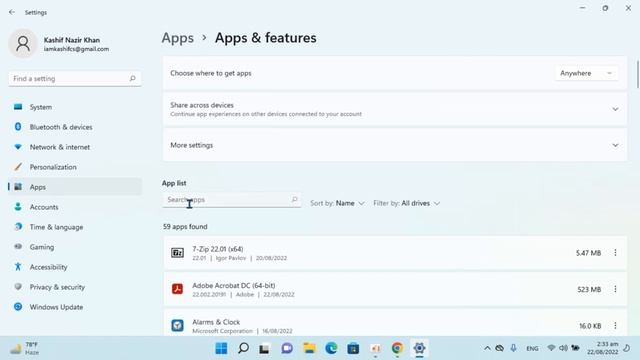
Task: Click the Kashif Nazir Khan account name
Action: (x=72, y=40)
